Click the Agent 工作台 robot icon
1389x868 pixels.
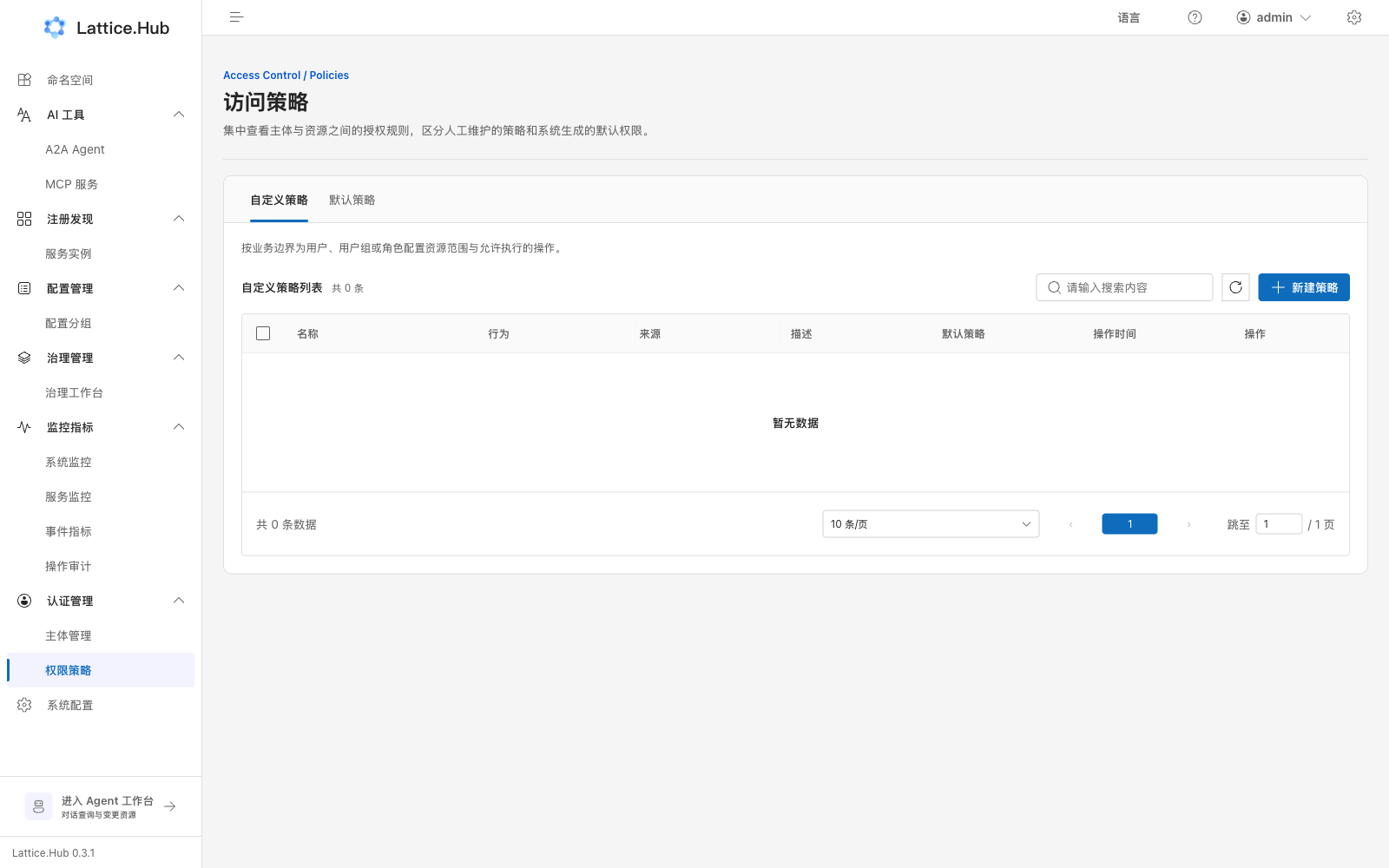coord(38,806)
